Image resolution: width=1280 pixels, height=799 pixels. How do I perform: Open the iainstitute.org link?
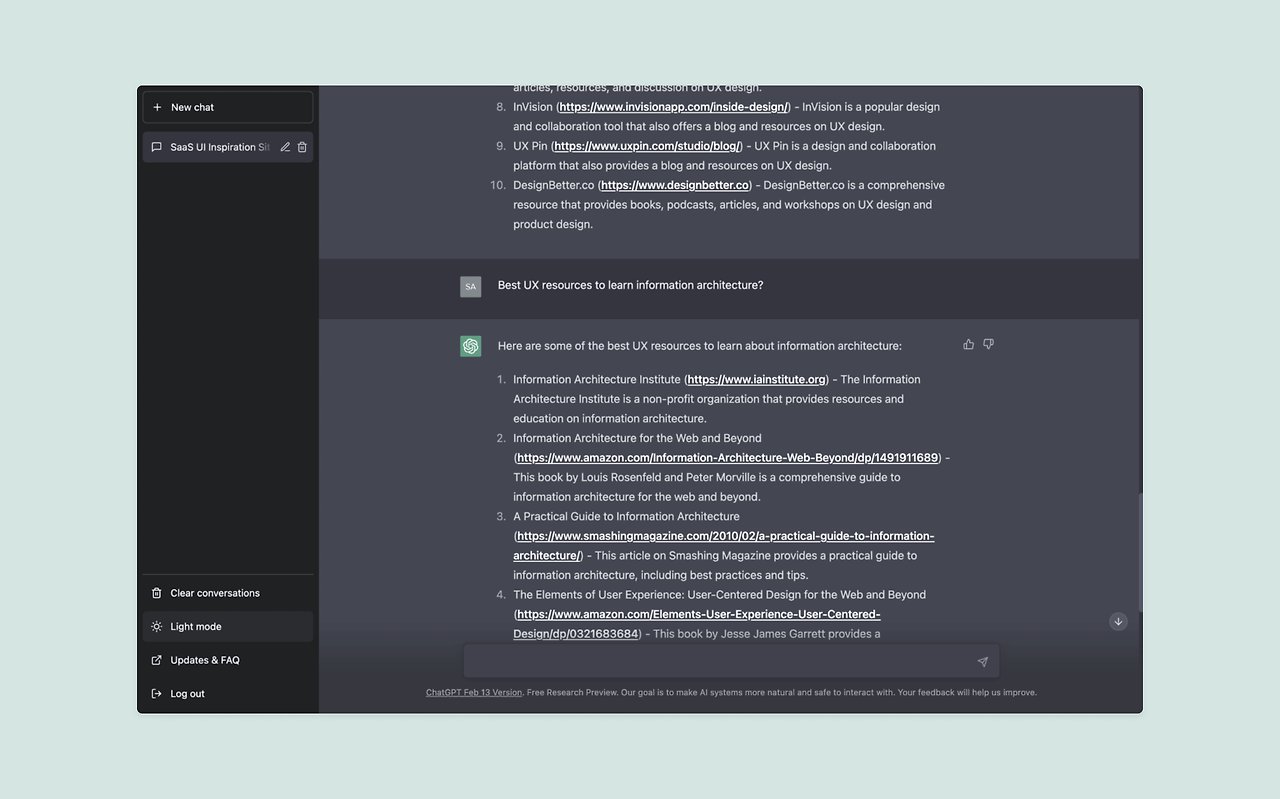tap(757, 380)
